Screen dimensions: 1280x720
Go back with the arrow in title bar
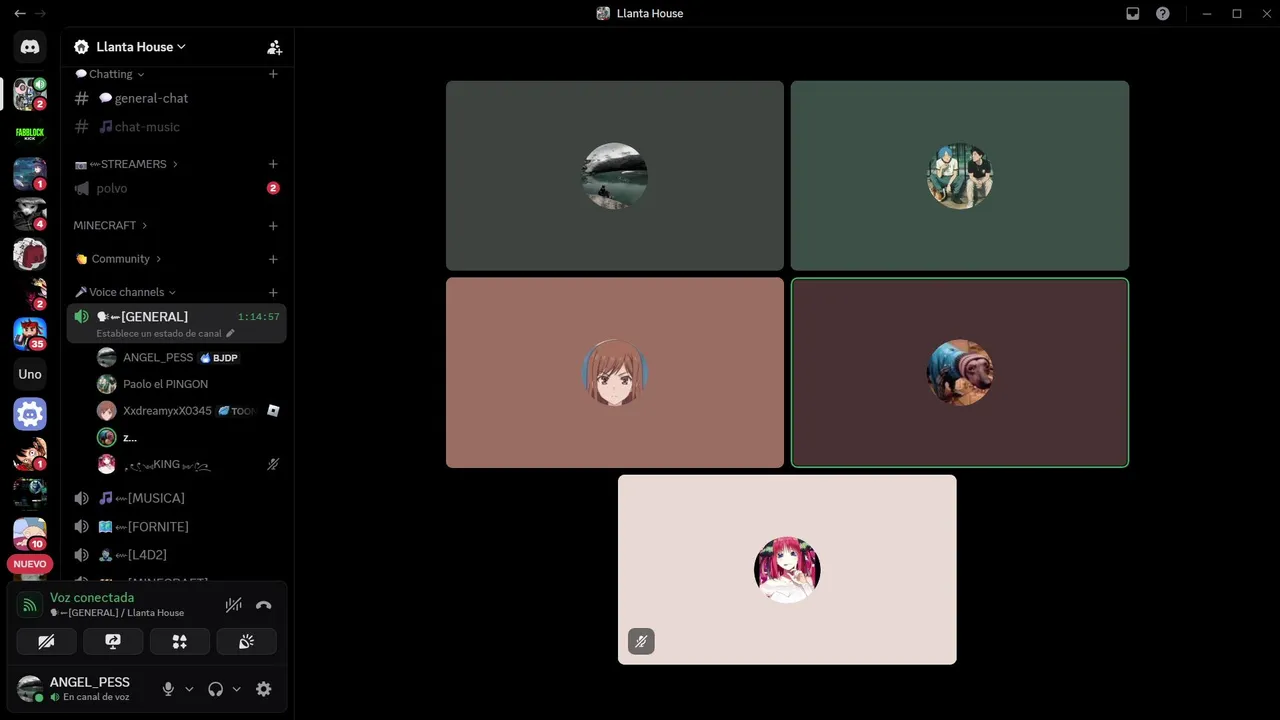click(19, 13)
